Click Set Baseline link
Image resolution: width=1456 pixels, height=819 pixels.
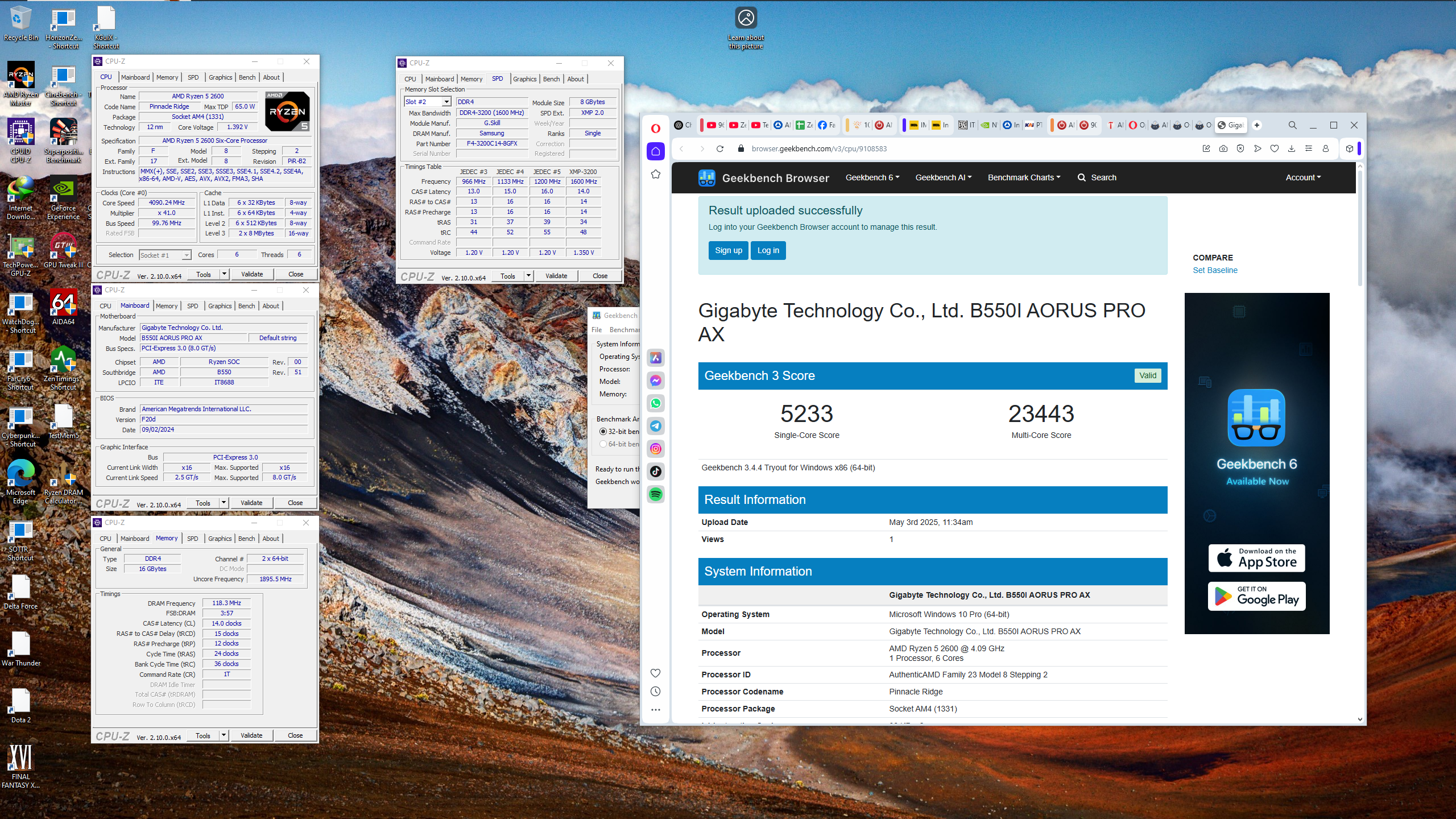1215,270
